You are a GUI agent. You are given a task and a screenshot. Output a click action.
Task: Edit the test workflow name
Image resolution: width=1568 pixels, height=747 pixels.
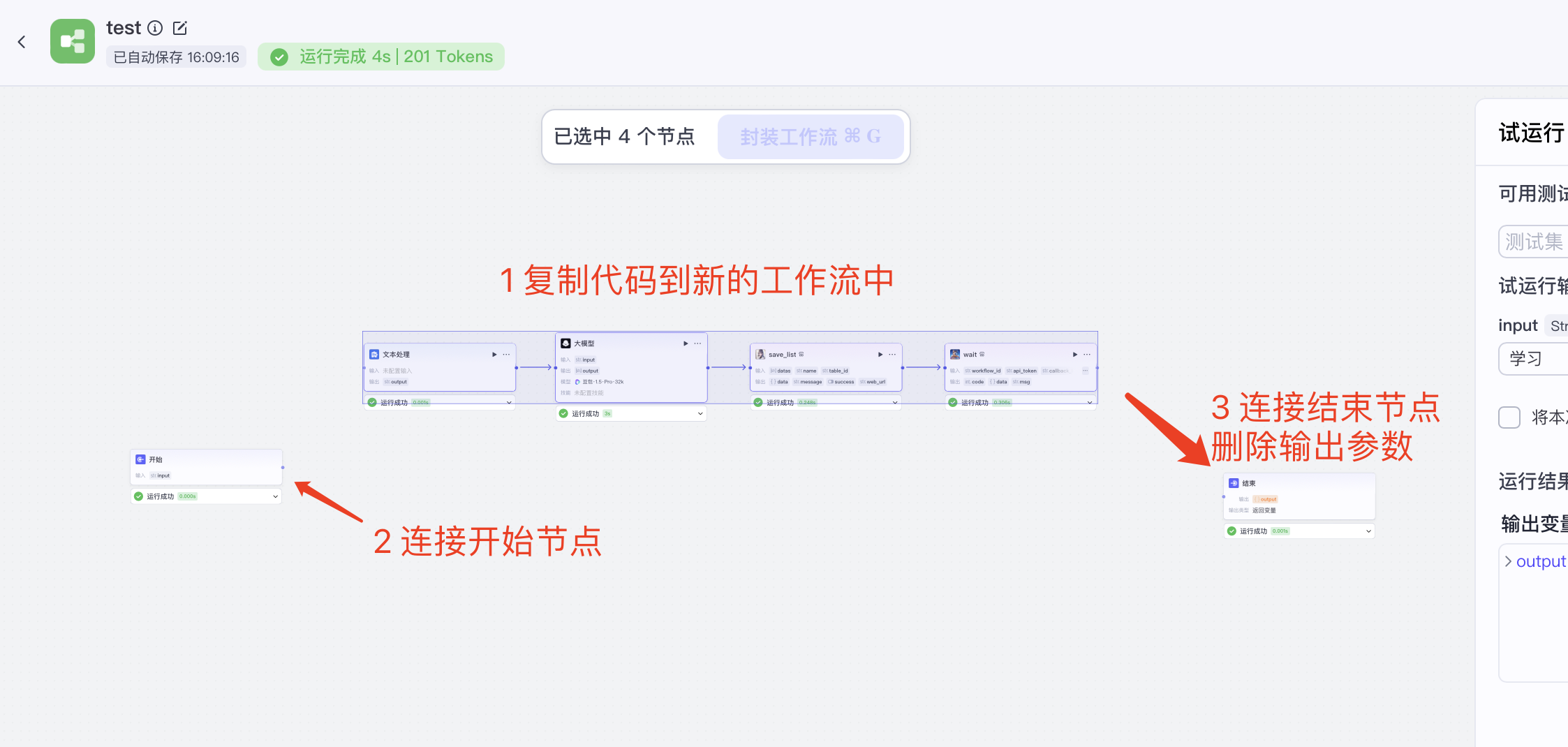click(180, 28)
